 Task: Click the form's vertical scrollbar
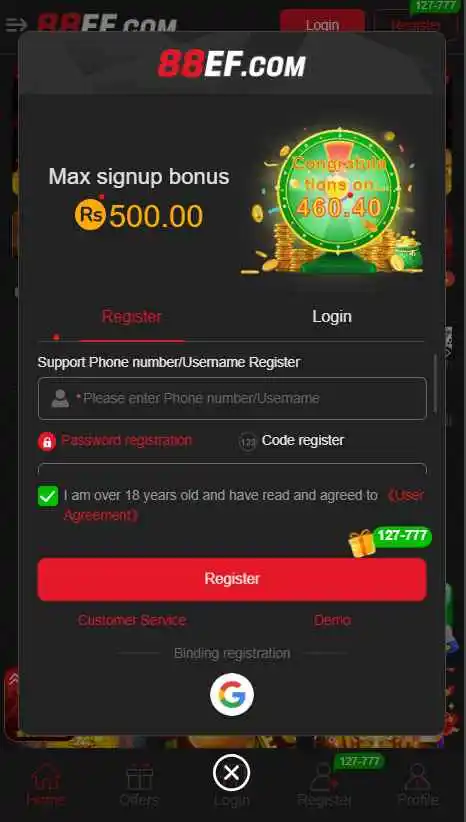coord(435,384)
